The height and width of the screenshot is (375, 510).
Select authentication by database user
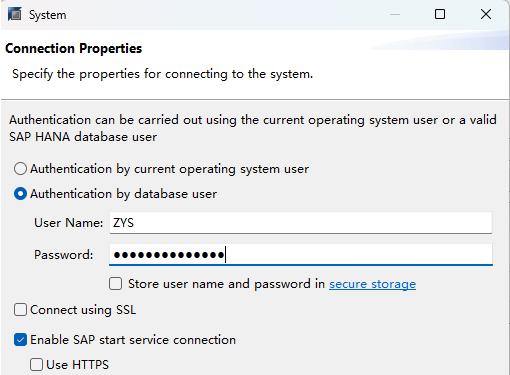point(20,194)
